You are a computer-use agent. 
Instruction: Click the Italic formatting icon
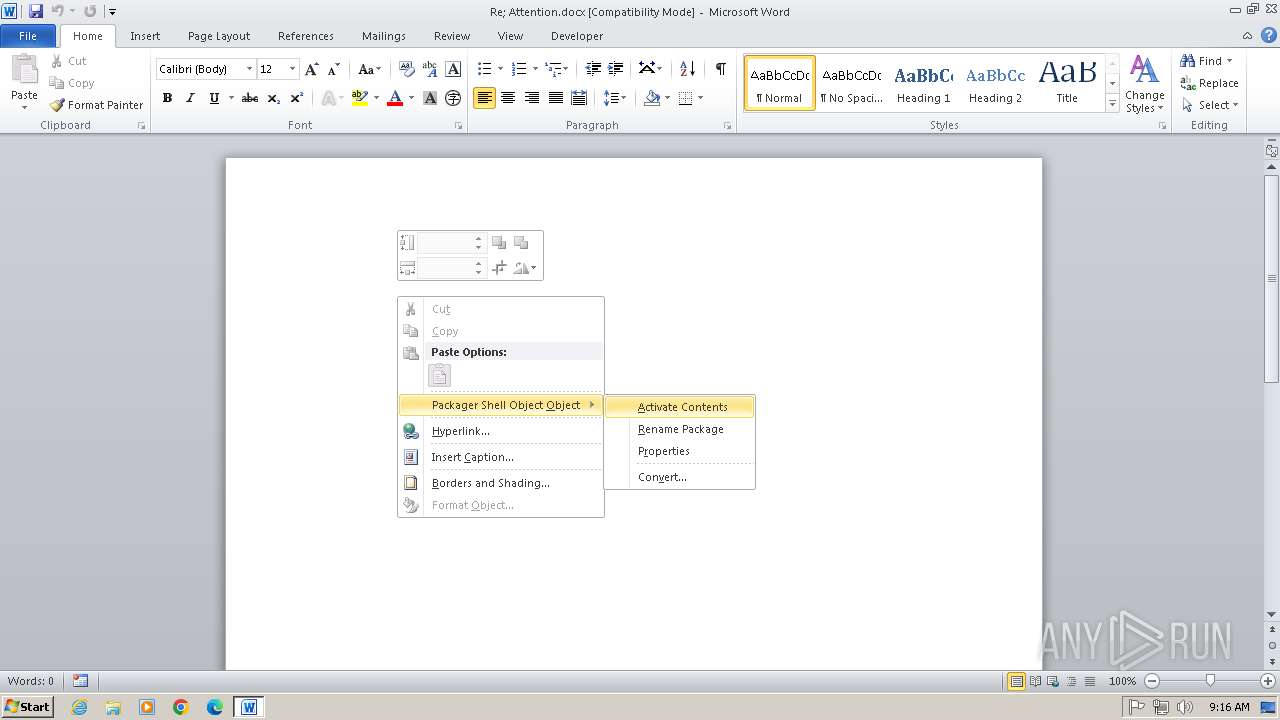190,98
